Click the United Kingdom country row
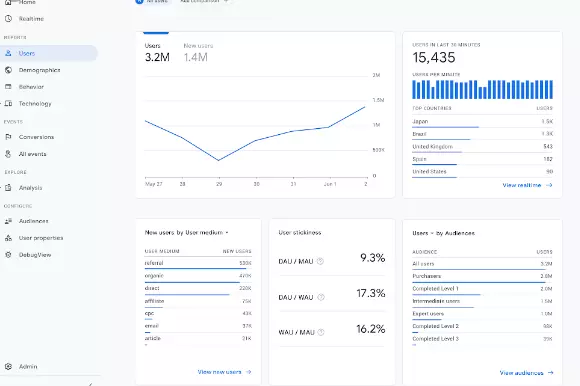 click(x=482, y=147)
